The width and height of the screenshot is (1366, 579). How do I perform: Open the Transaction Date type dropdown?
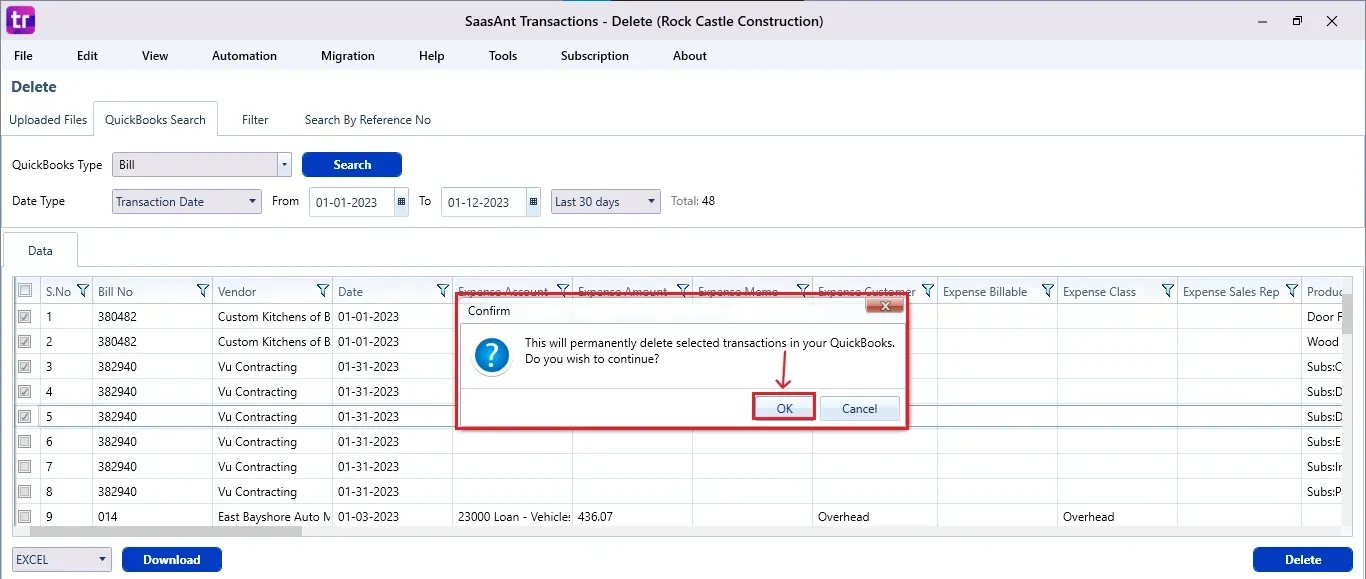point(252,202)
